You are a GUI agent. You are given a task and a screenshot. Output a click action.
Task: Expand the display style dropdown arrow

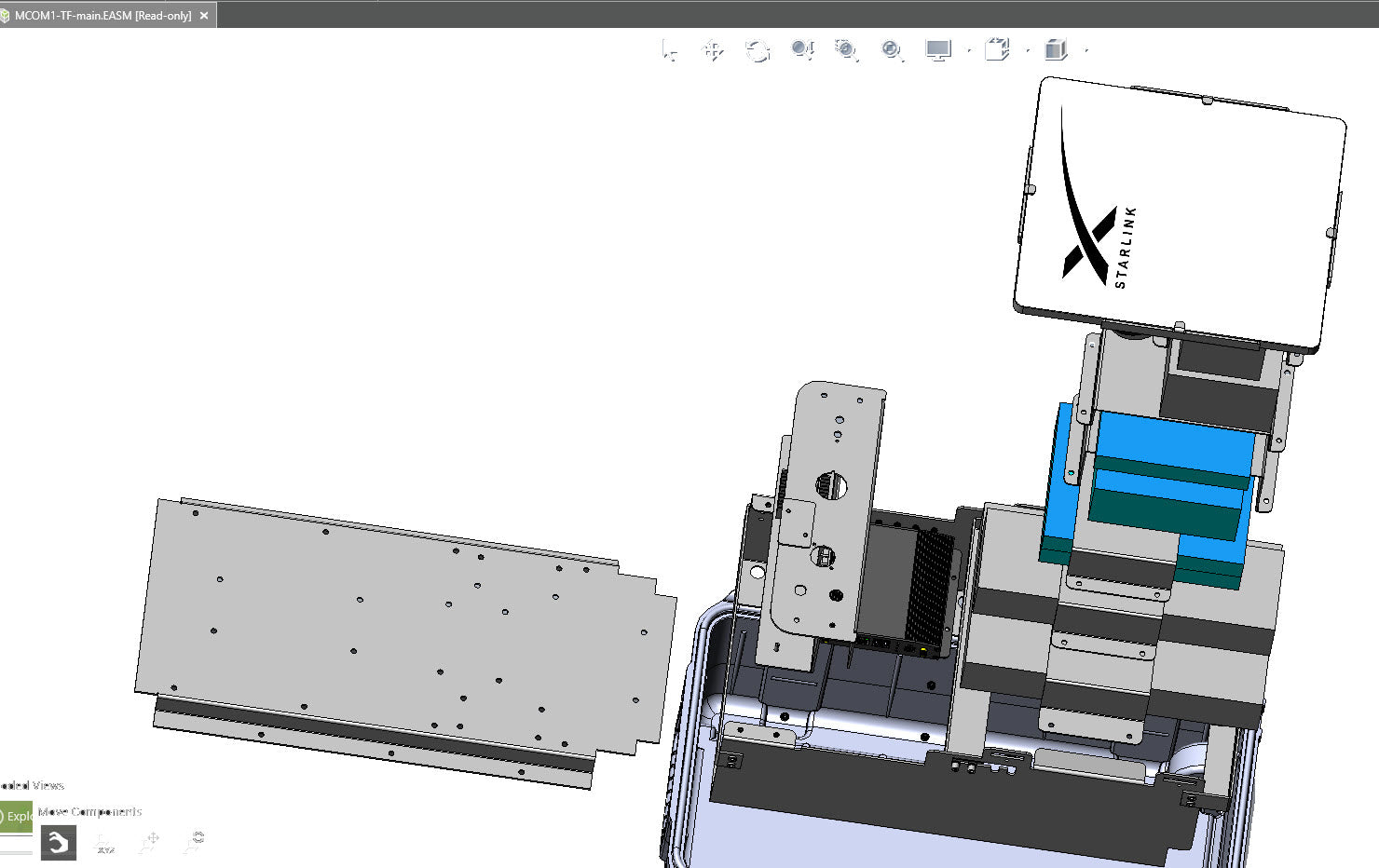click(1086, 50)
